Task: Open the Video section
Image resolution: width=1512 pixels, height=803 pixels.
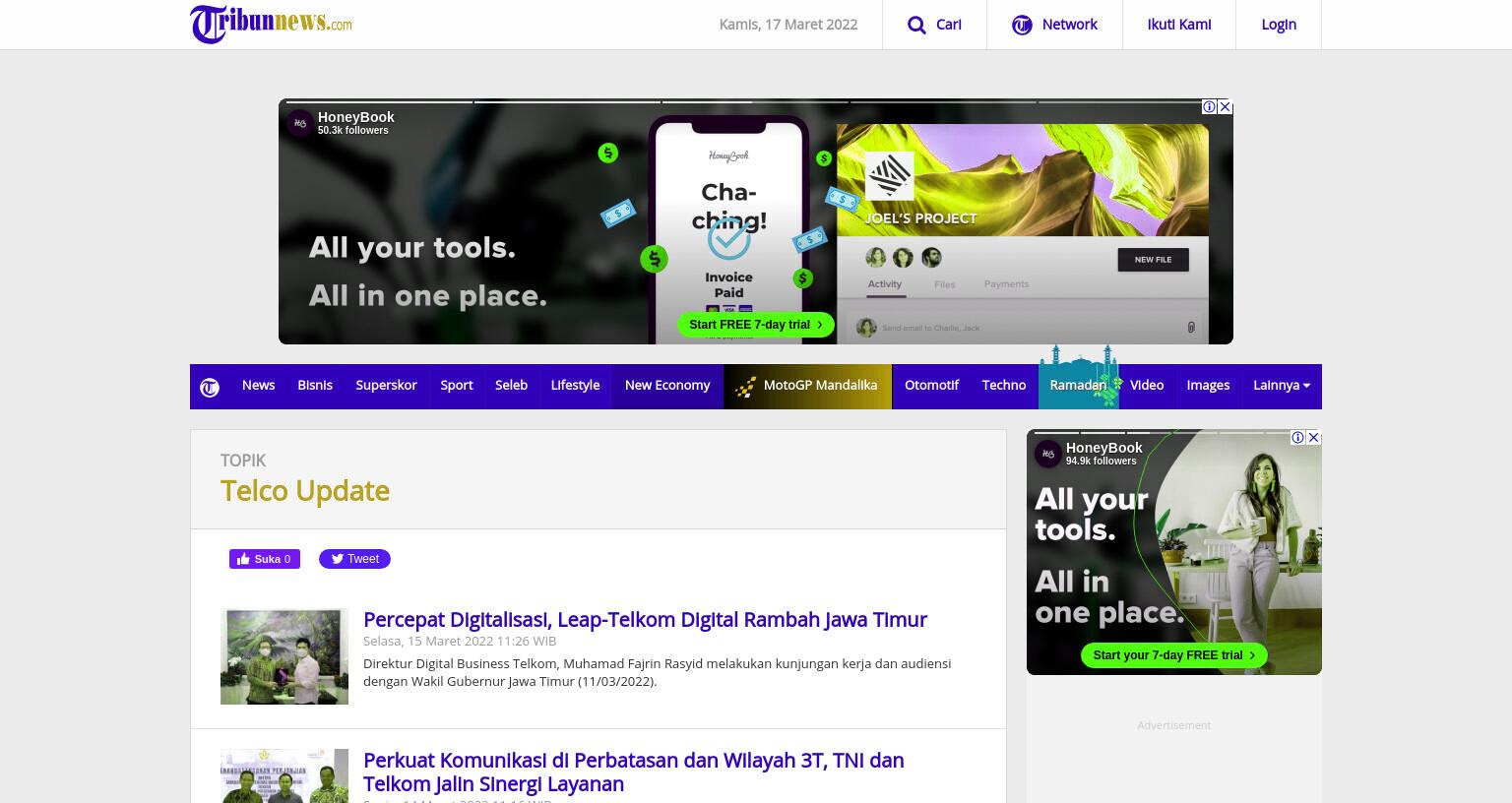Action: point(1147,385)
